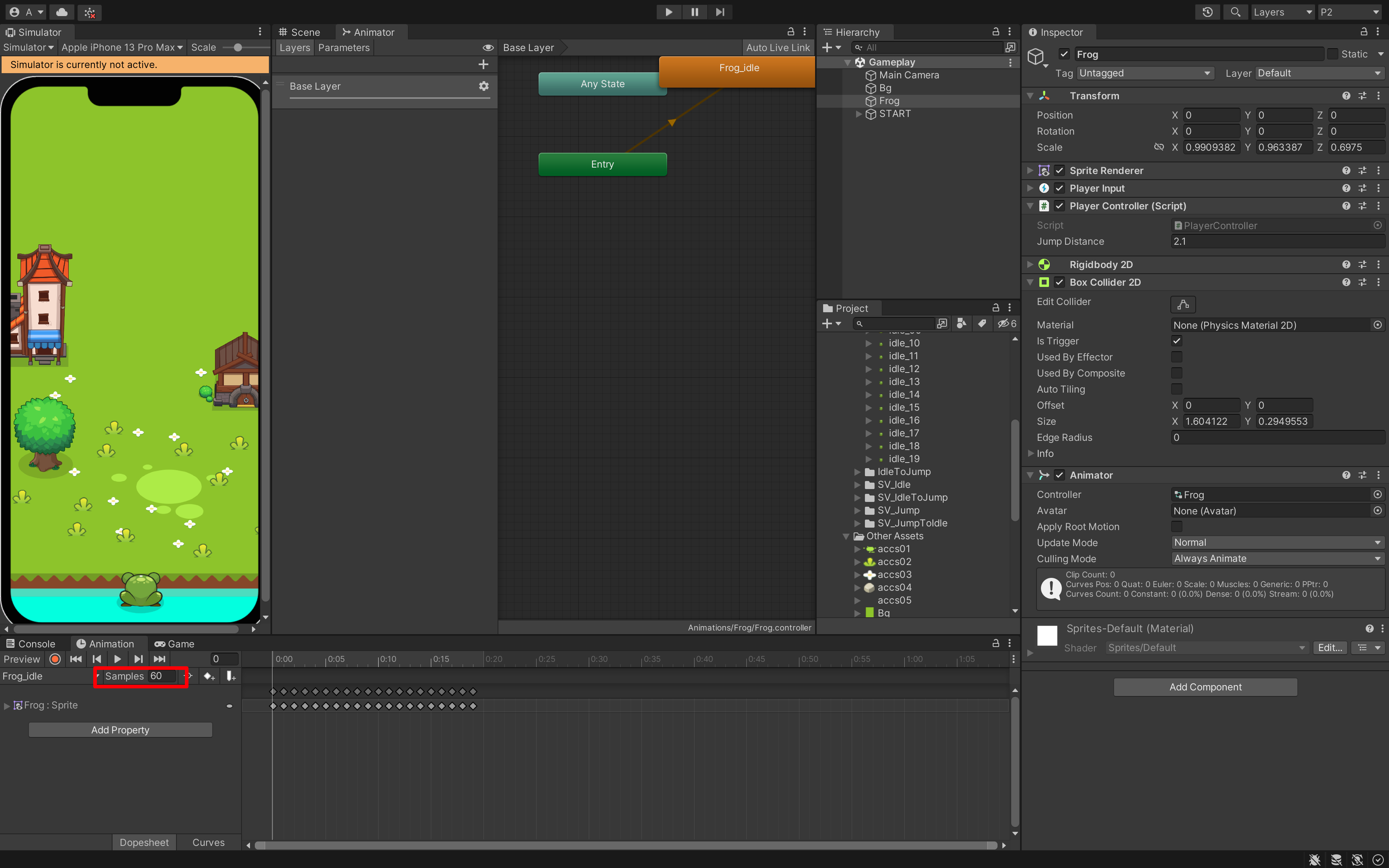
Task: Select the Entry node
Action: [602, 164]
